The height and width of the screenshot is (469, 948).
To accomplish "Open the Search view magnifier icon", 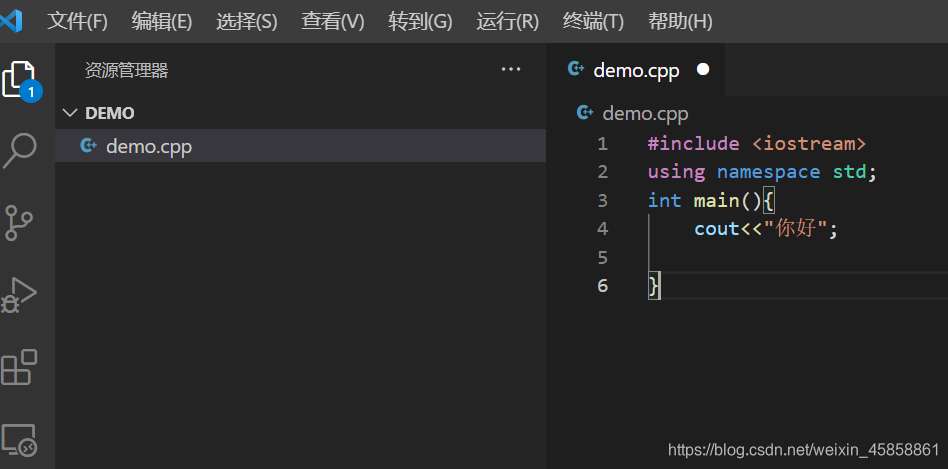I will click(19, 150).
